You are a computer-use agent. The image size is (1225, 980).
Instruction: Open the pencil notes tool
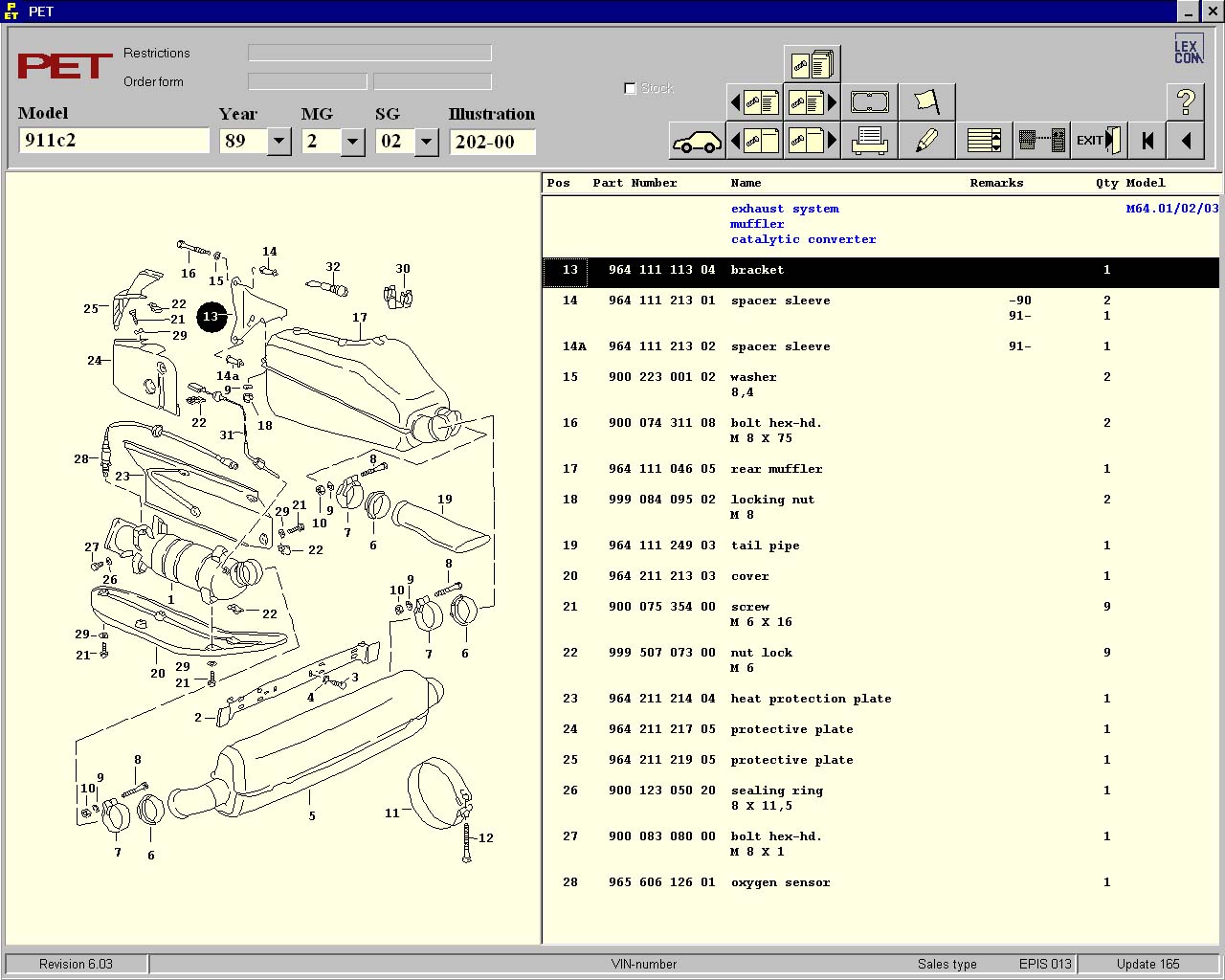click(926, 142)
